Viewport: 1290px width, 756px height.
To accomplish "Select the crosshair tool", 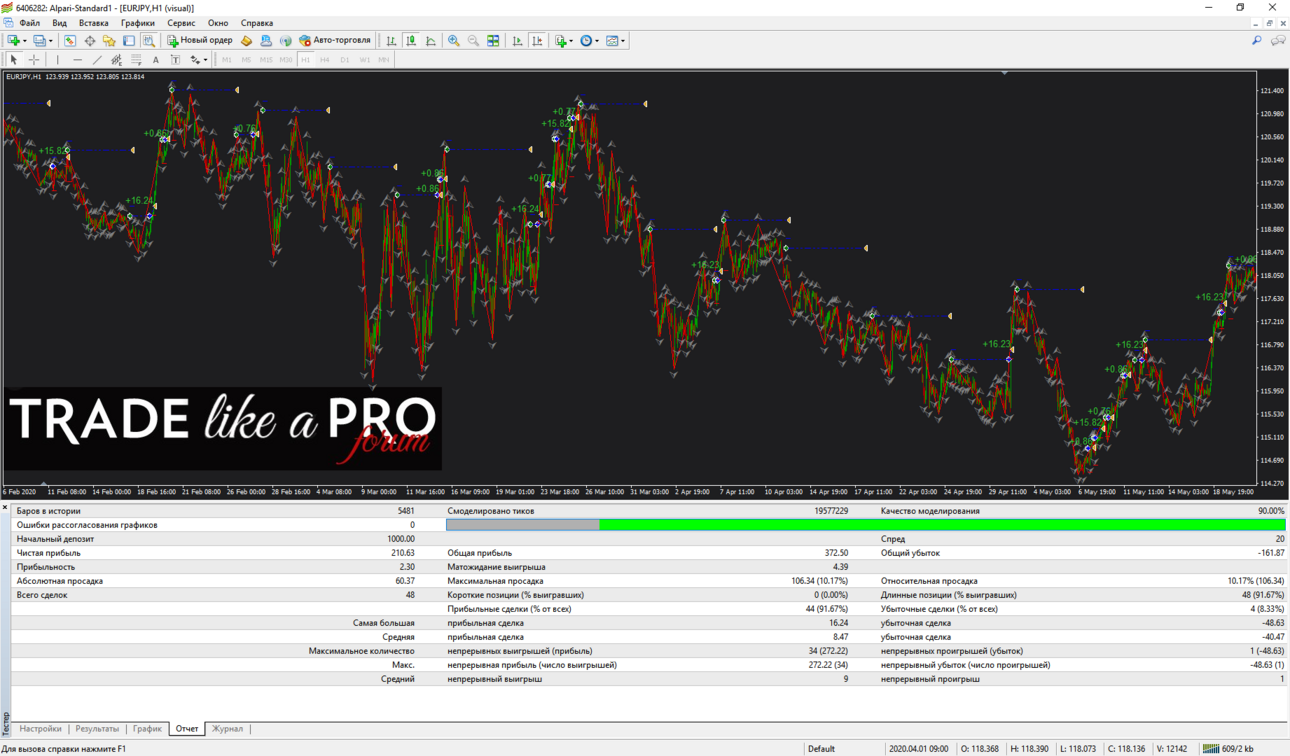I will (34, 60).
